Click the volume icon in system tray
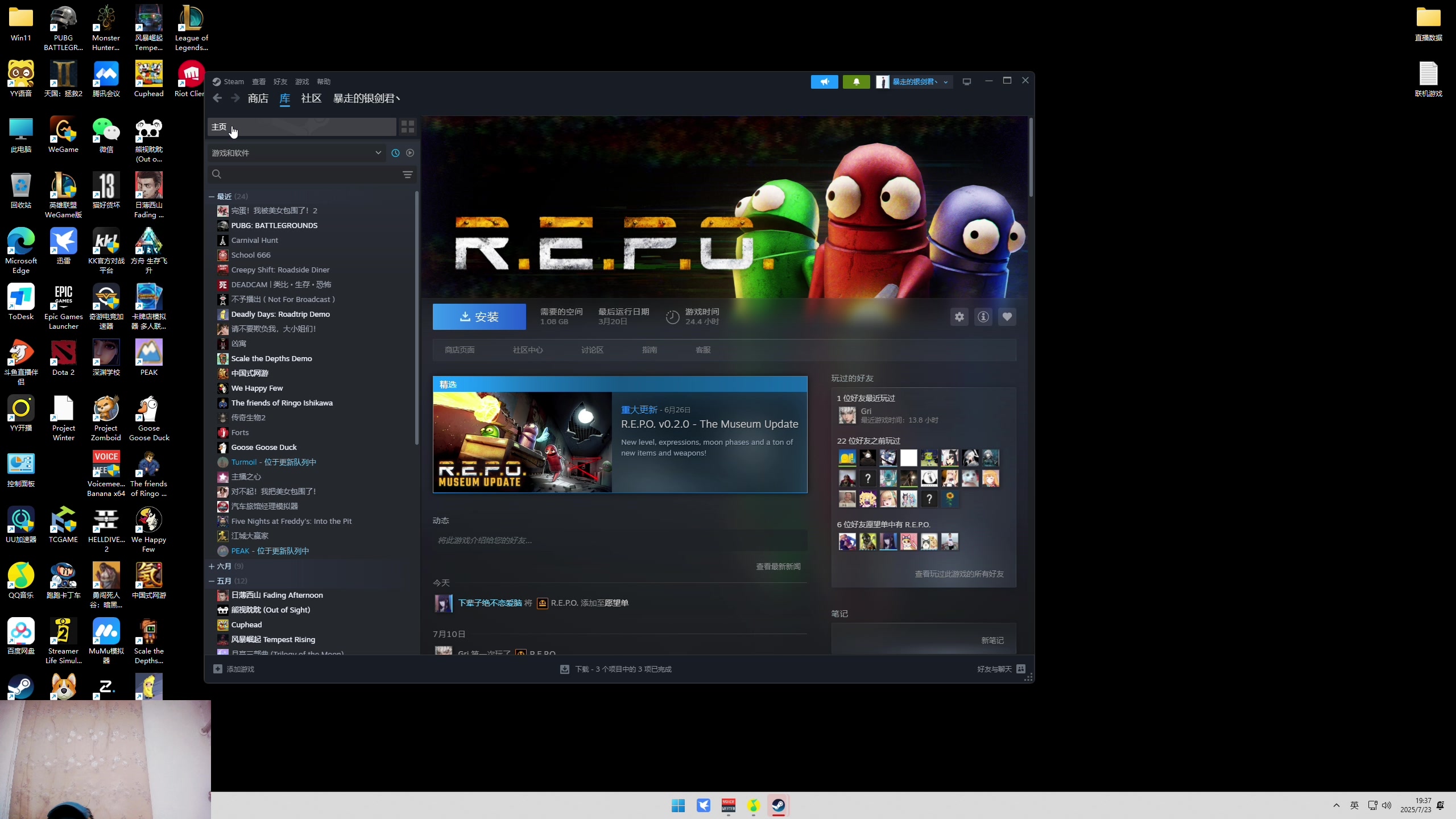This screenshot has height=819, width=1456. click(1387, 805)
